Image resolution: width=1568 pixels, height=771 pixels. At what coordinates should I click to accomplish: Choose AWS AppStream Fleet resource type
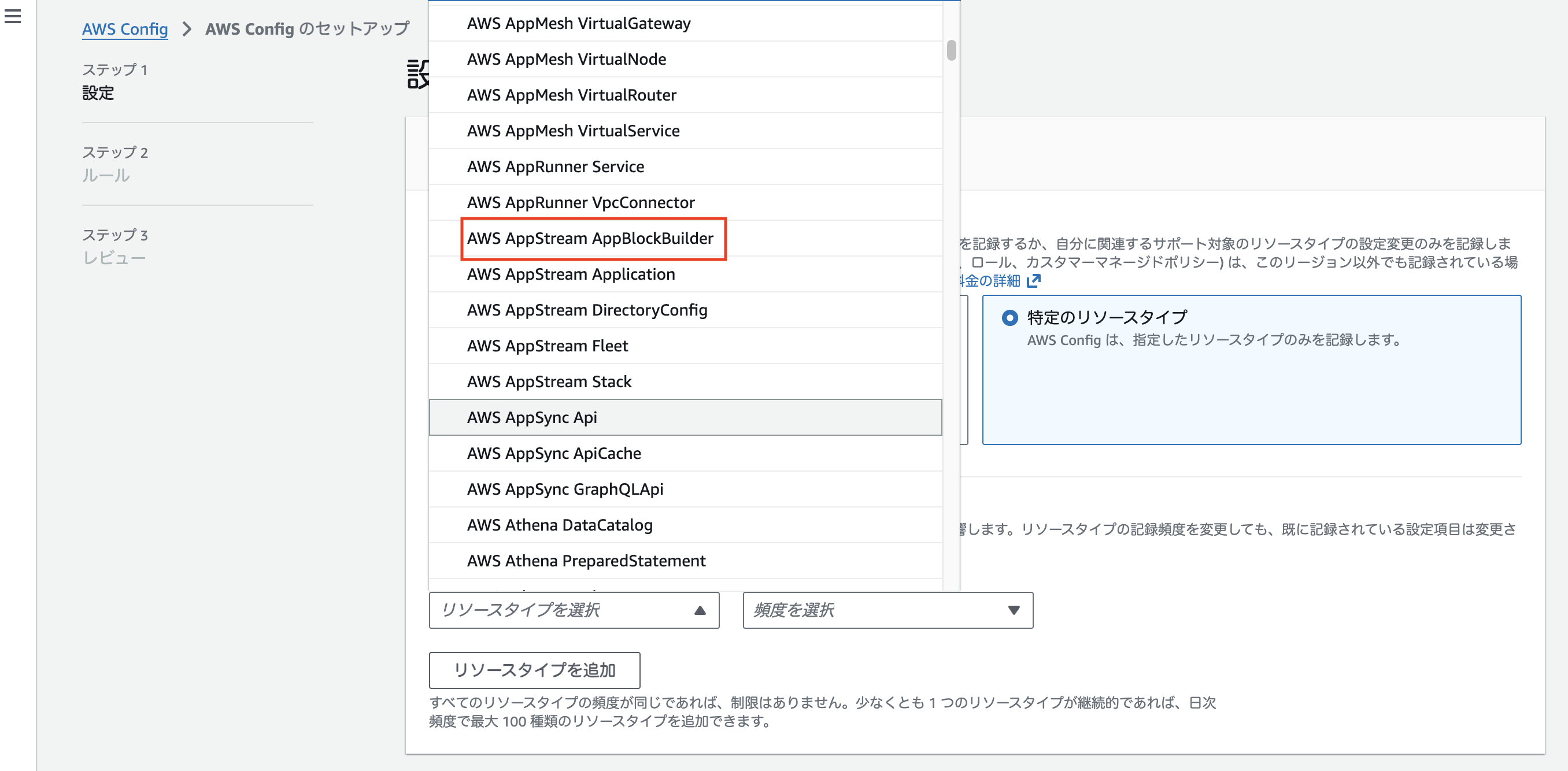(547, 345)
